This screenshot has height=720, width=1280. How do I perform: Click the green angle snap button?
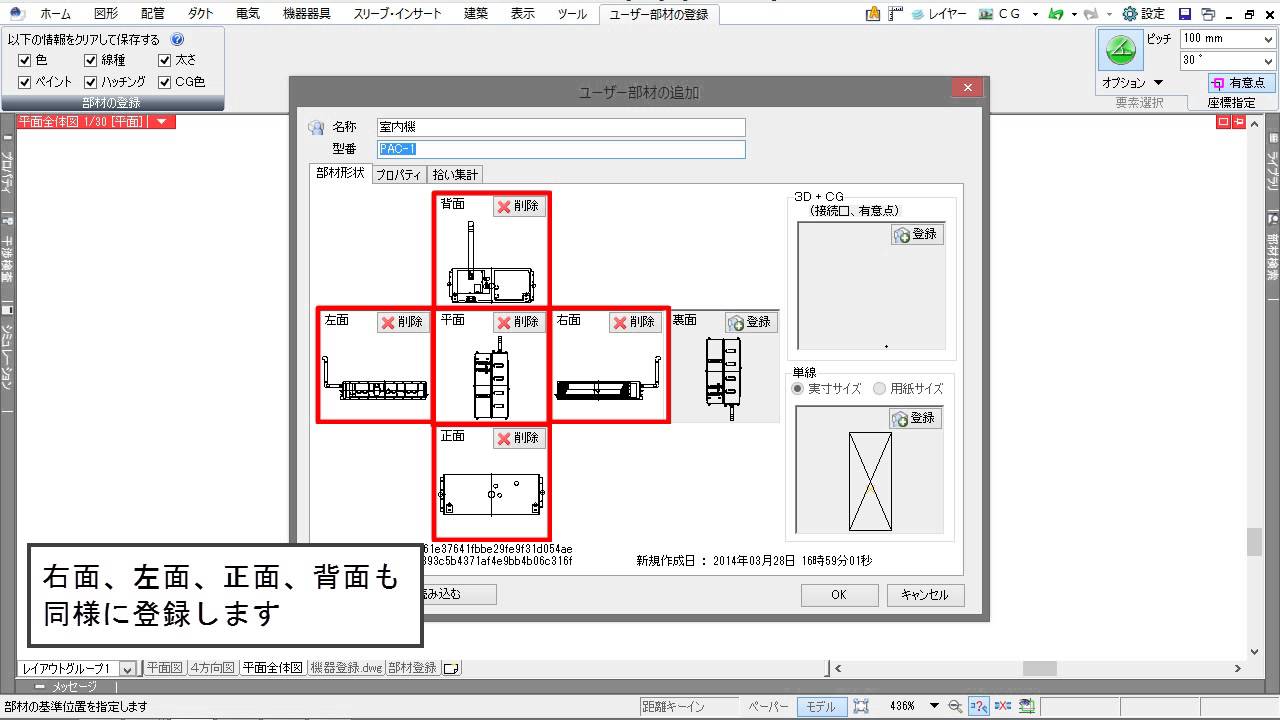[x=1121, y=50]
